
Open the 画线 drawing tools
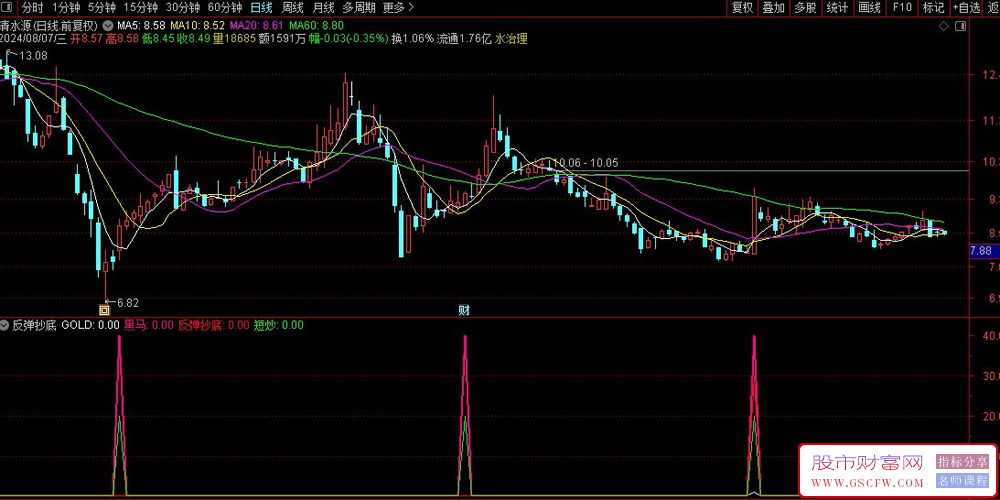[x=870, y=8]
